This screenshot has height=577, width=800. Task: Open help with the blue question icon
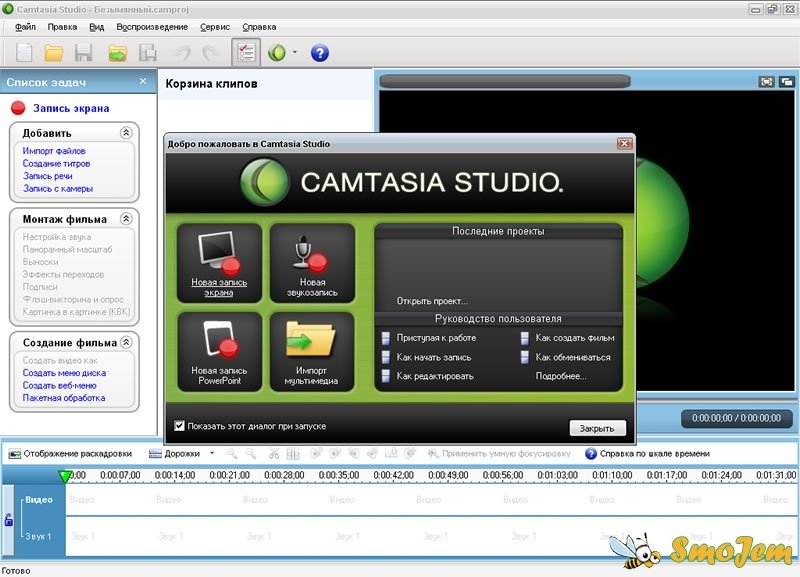click(320, 53)
